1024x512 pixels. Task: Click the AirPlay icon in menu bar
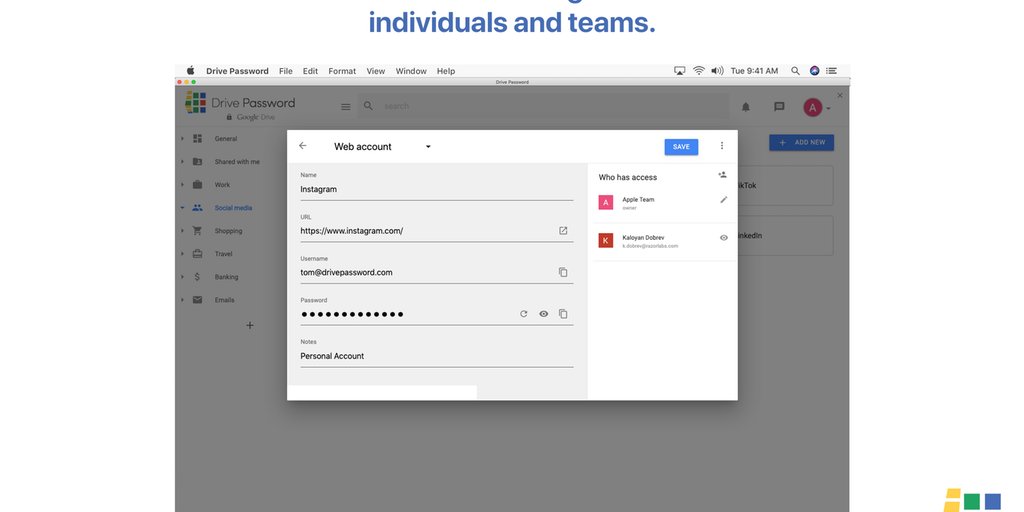679,71
